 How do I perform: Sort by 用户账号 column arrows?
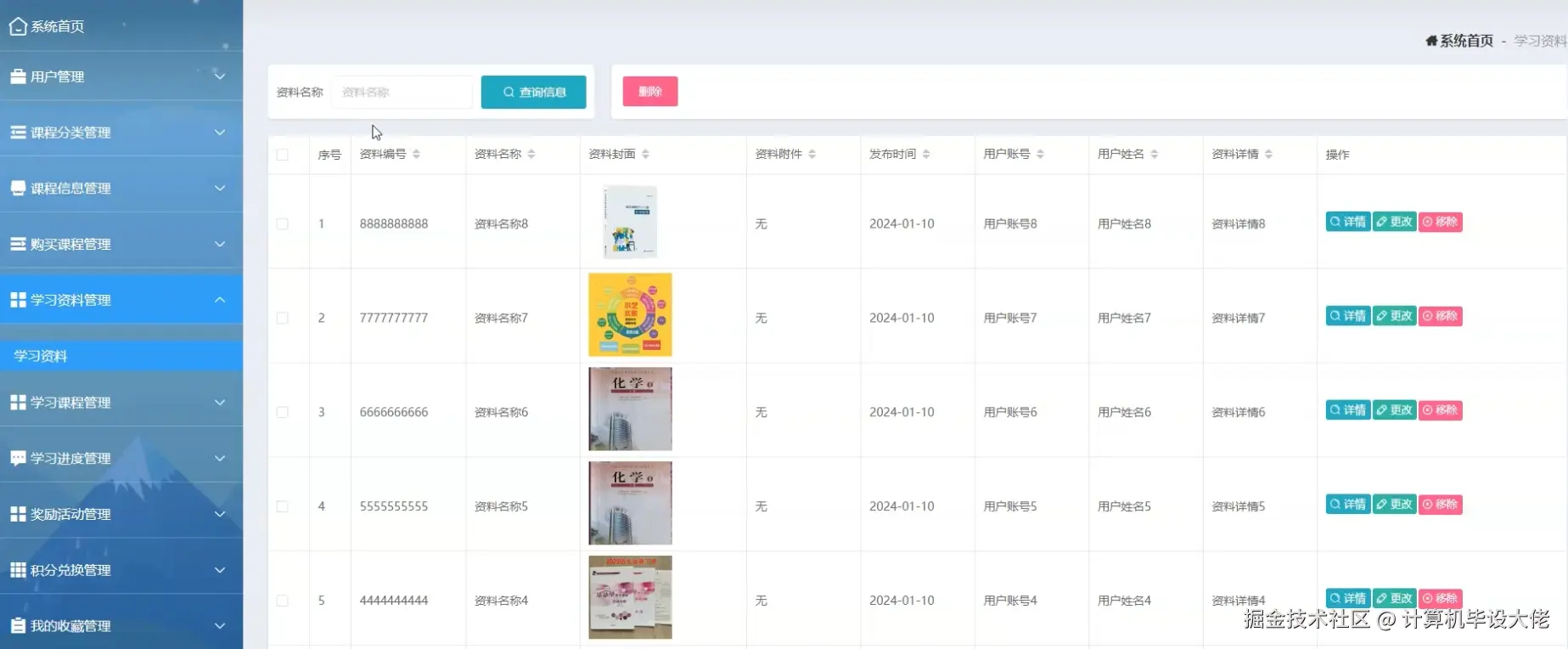click(1040, 155)
